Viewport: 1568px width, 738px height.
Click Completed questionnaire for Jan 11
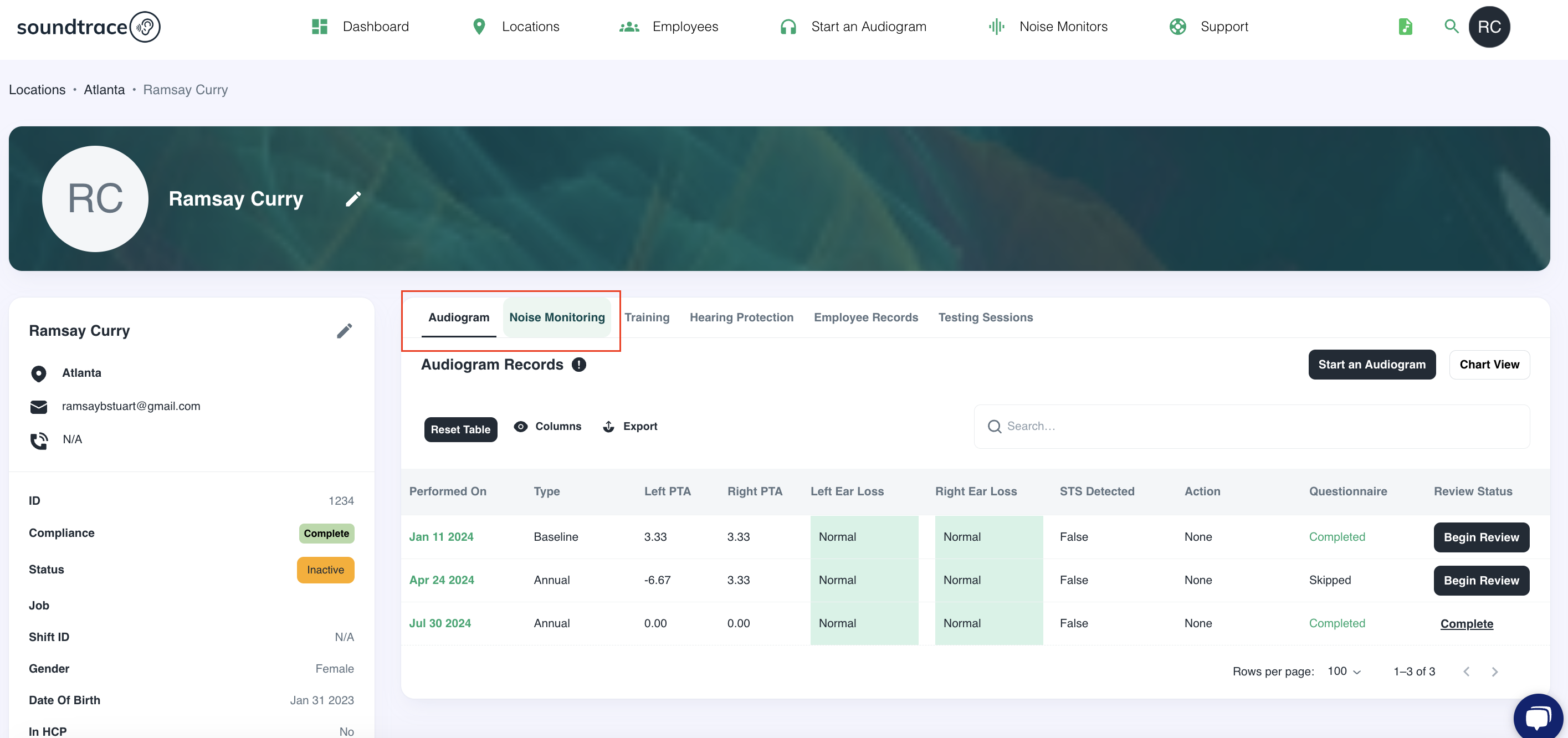point(1337,536)
